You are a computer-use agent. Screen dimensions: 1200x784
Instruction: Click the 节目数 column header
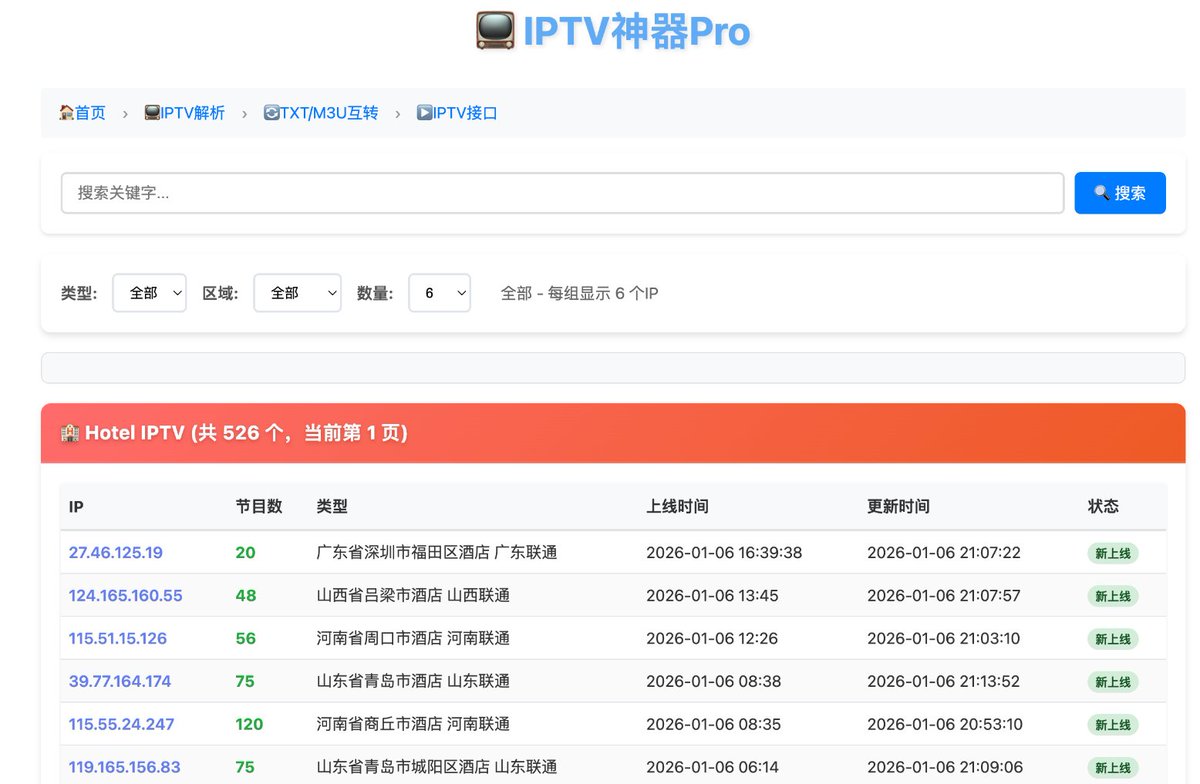coord(259,507)
